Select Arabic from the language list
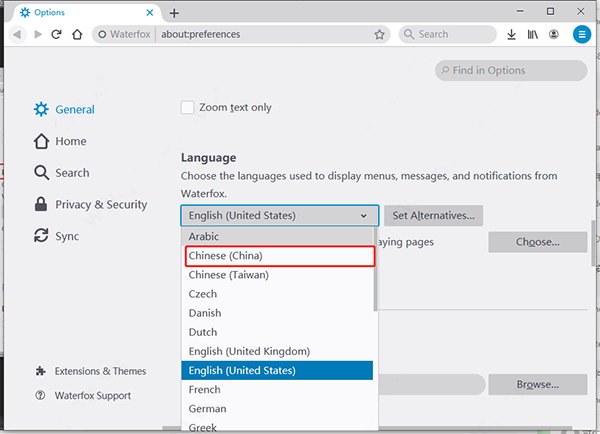600x434 pixels. point(277,237)
